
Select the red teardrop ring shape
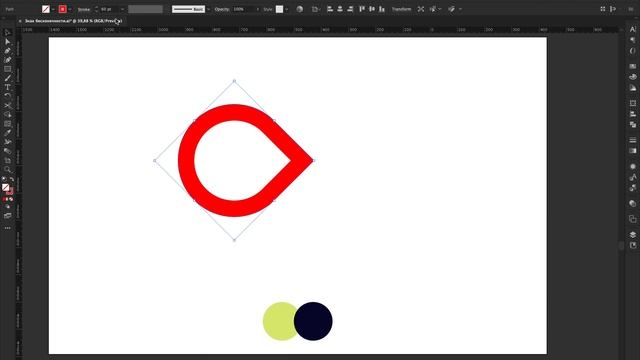pos(186,160)
